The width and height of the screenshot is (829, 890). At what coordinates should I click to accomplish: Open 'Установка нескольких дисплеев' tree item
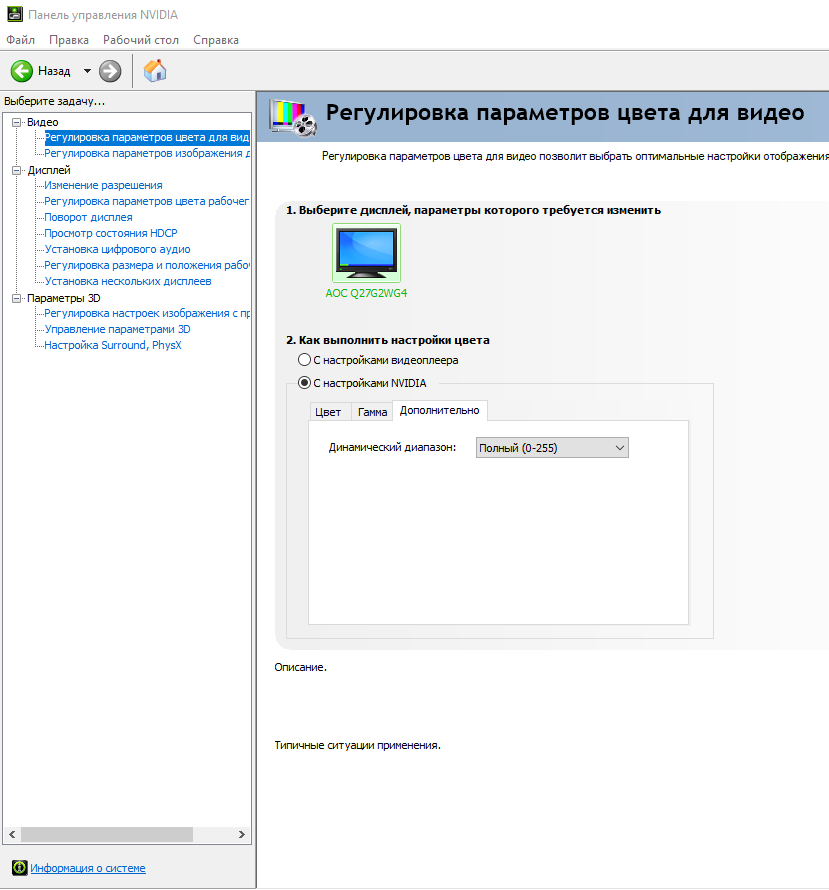(x=128, y=281)
